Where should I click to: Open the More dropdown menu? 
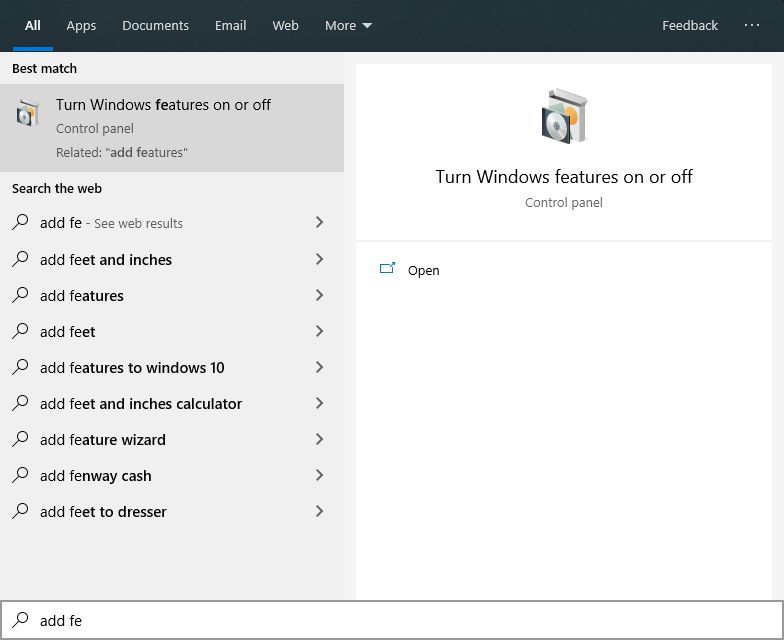pyautogui.click(x=348, y=26)
